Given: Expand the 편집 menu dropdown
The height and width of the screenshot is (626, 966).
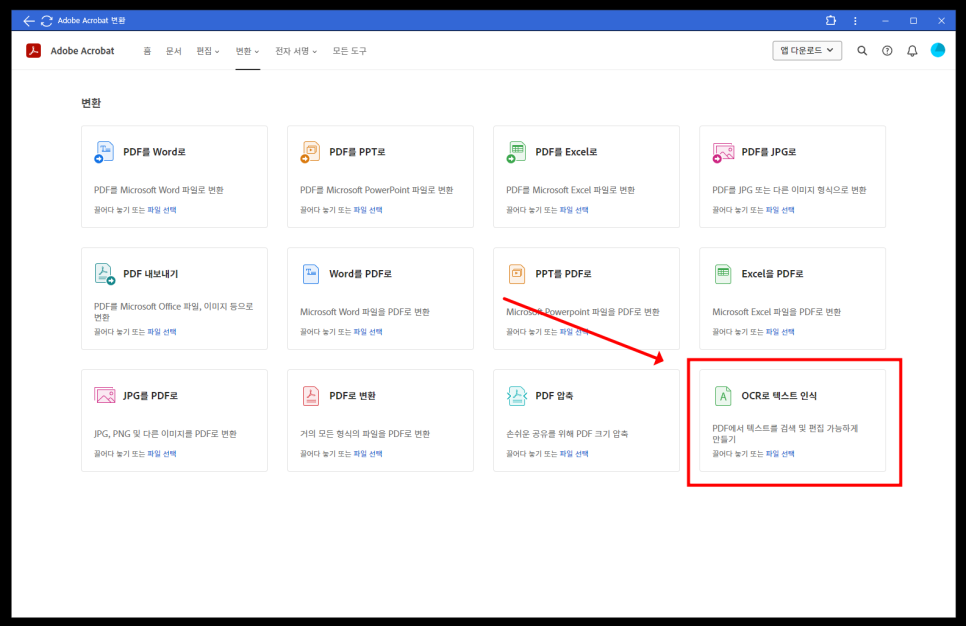Looking at the screenshot, I should coord(208,51).
